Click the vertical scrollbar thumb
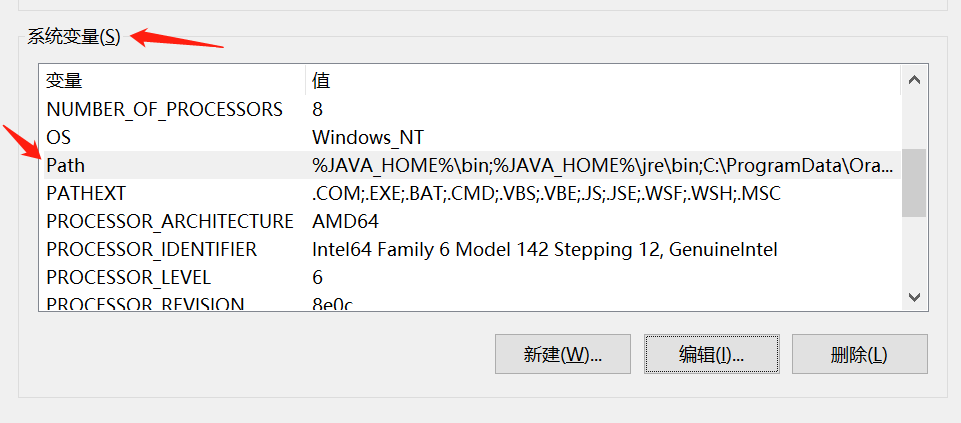The image size is (961, 423). pos(914,183)
